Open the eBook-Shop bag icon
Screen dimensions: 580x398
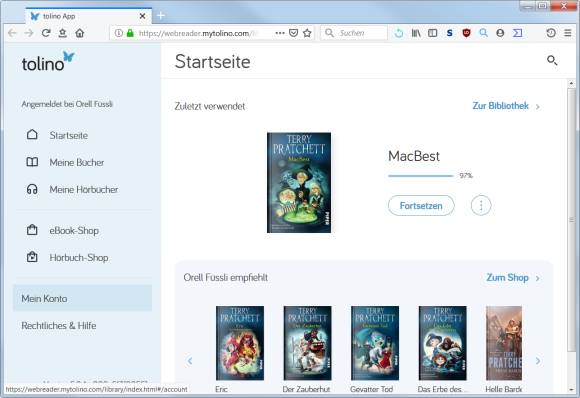click(32, 230)
